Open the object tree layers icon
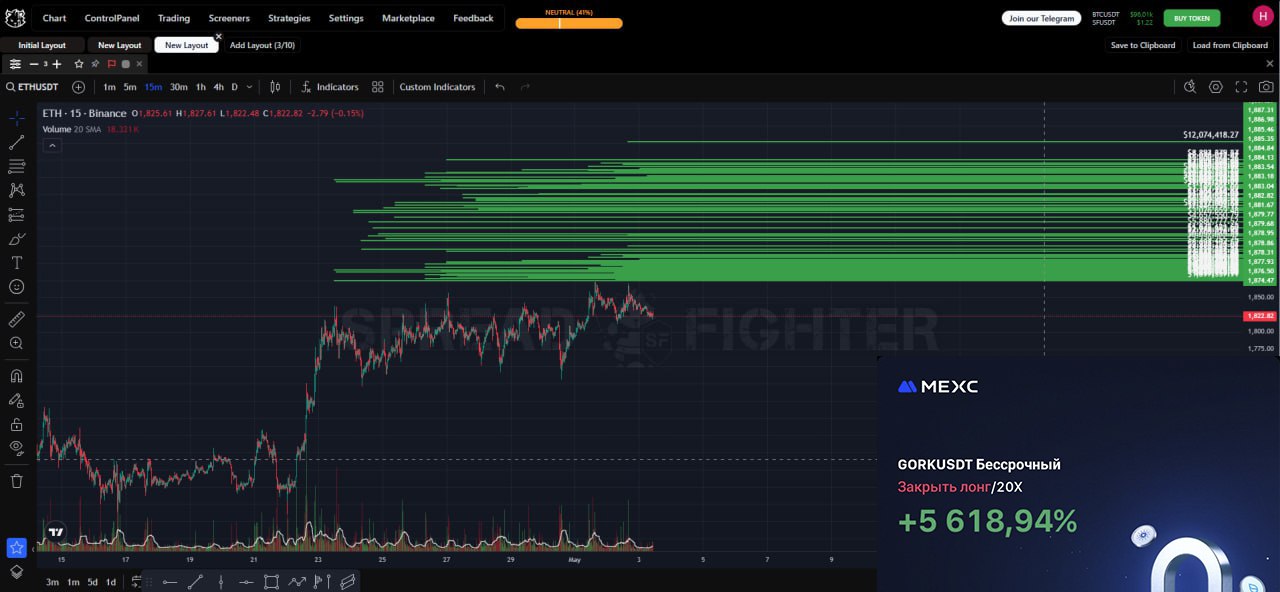This screenshot has height=592, width=1280. 16,572
